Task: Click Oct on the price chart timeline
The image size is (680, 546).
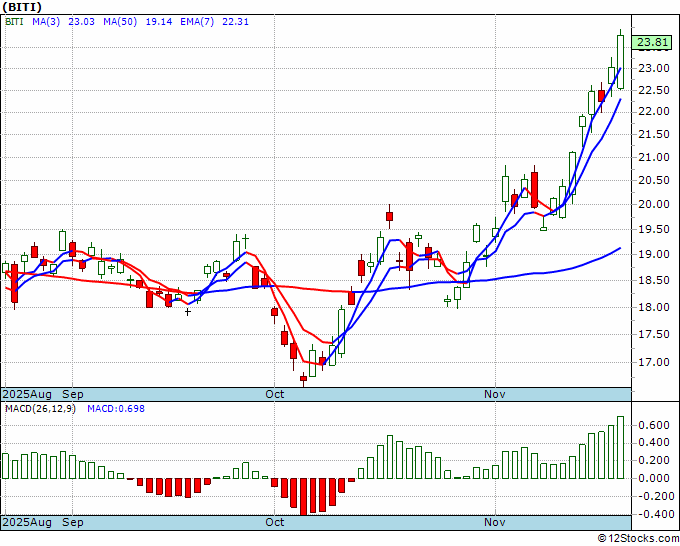Action: pyautogui.click(x=275, y=394)
